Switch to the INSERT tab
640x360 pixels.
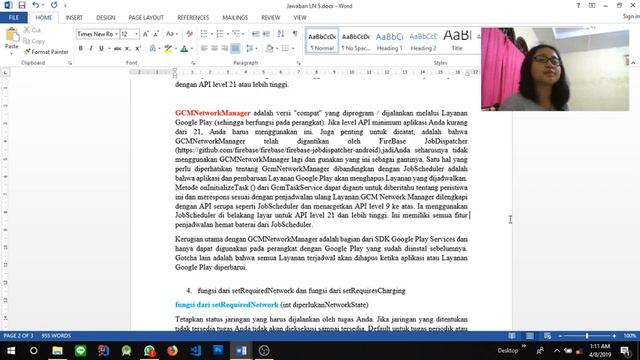74,18
